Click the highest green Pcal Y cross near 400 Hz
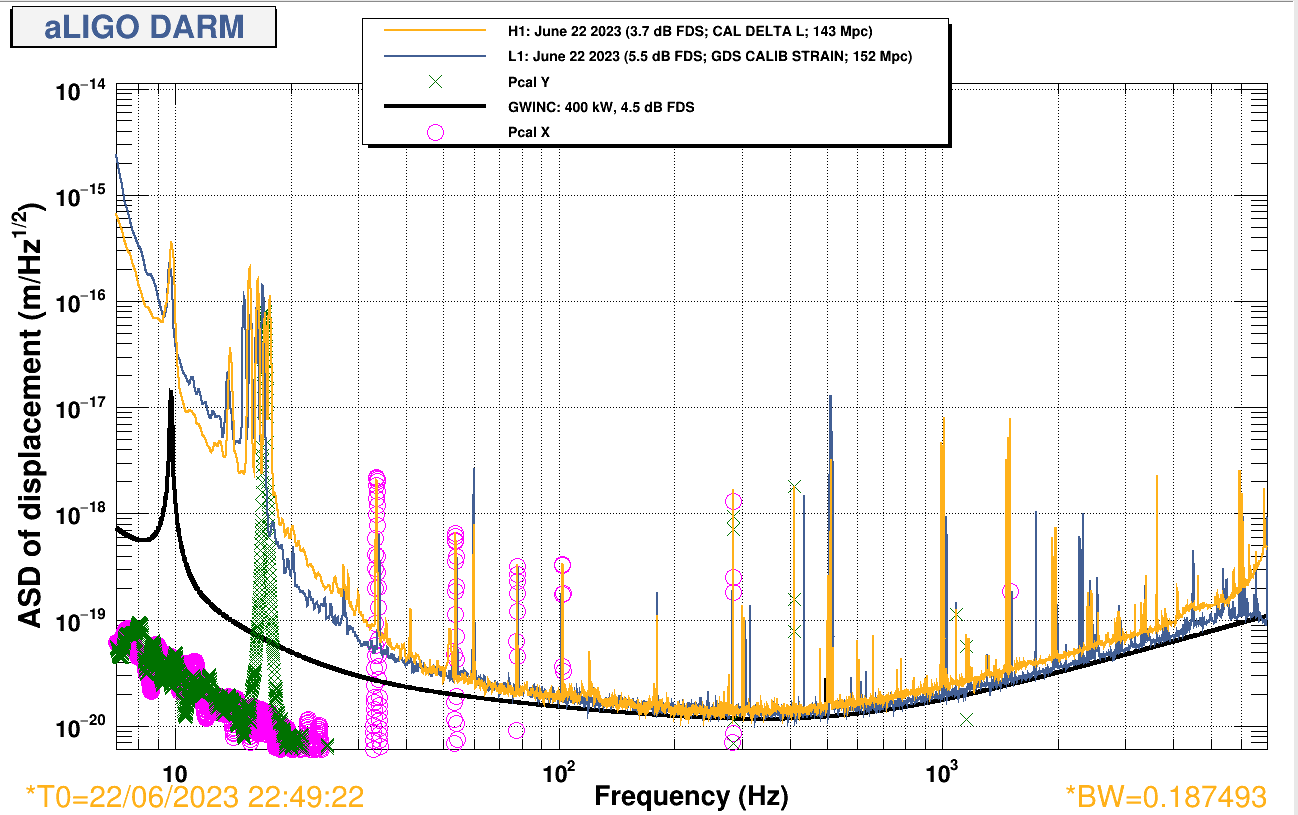The image size is (1298, 815). click(x=794, y=486)
